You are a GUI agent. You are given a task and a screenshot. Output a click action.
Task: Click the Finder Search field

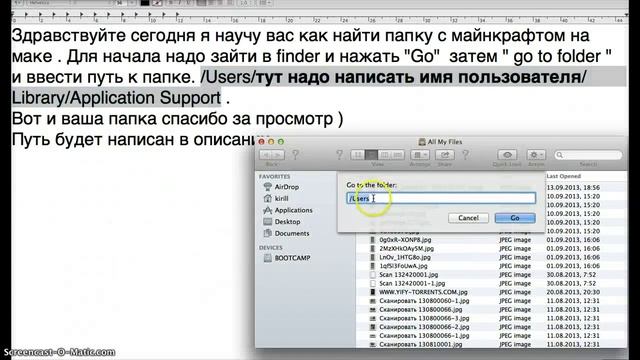pyautogui.click(x=588, y=155)
